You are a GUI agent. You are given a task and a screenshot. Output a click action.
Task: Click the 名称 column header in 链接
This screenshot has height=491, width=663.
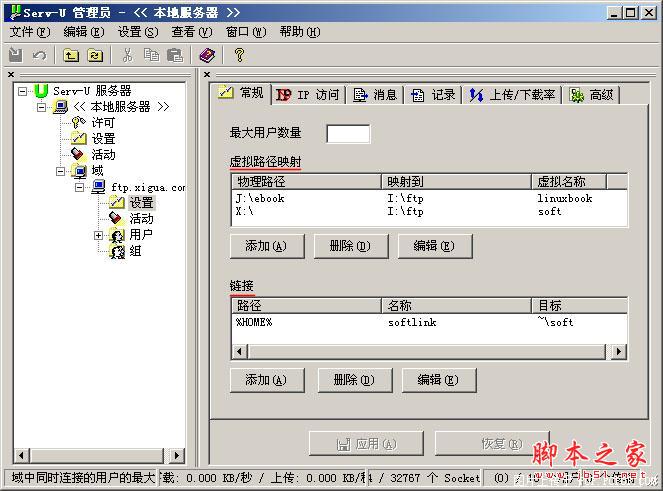pyautogui.click(x=456, y=305)
